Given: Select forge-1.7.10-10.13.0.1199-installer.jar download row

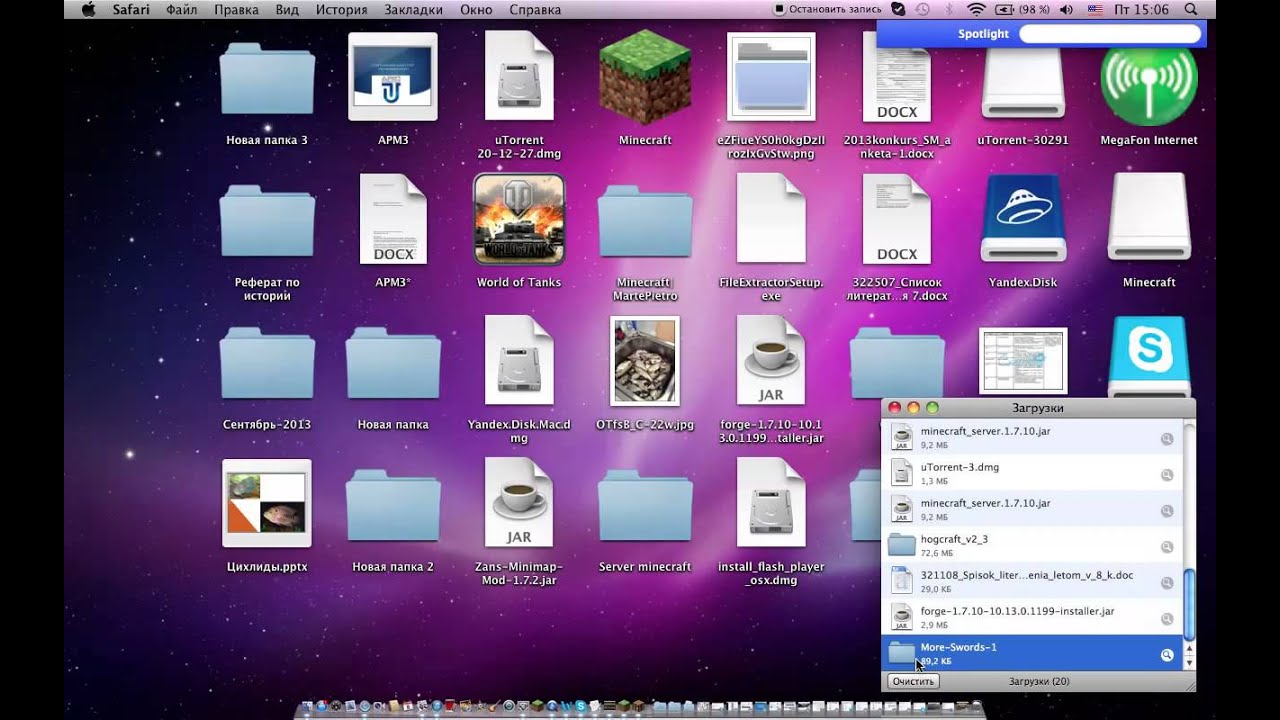Looking at the screenshot, I should (1031, 617).
